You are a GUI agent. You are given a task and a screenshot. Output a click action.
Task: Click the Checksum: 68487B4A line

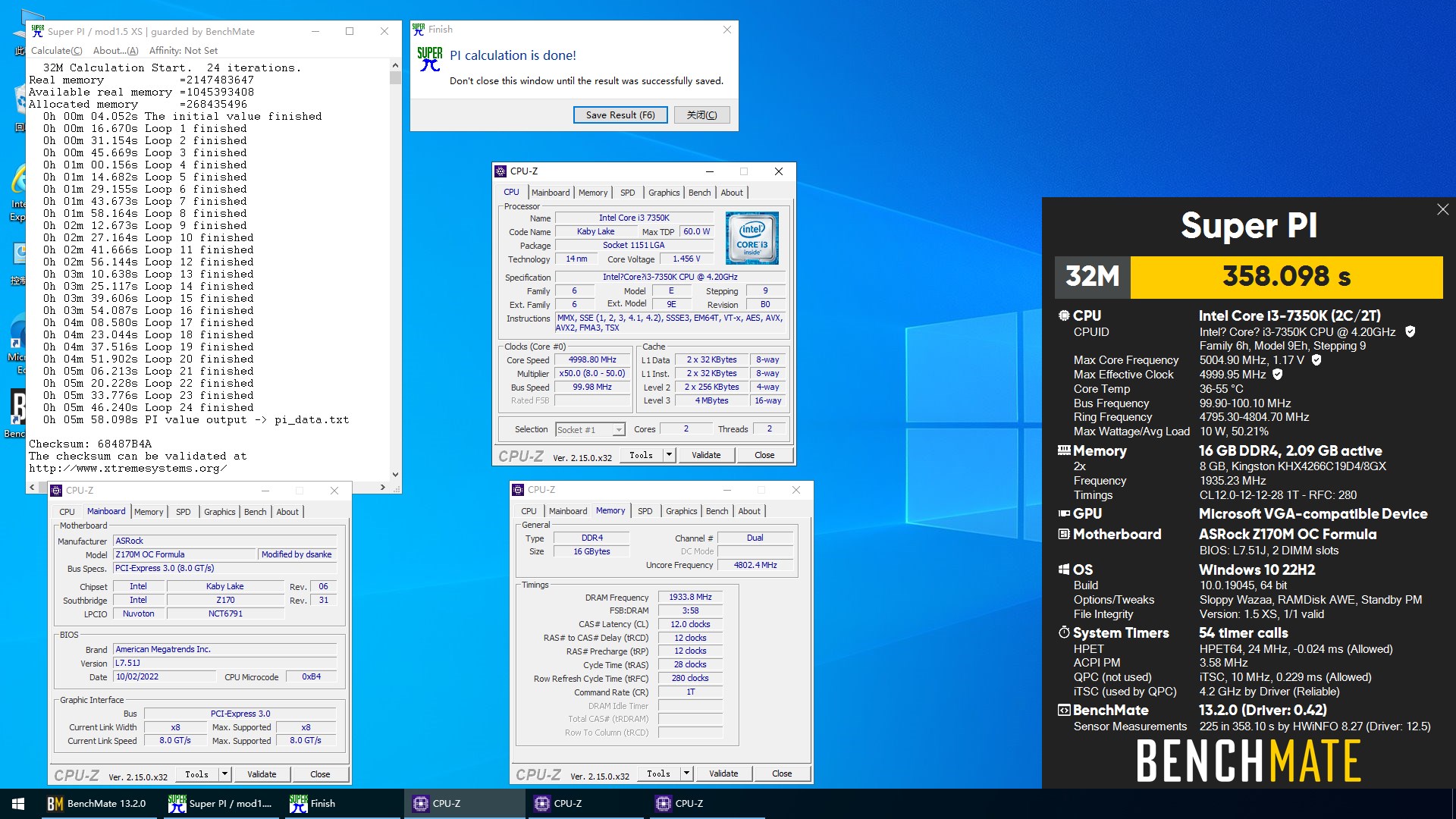pos(90,444)
